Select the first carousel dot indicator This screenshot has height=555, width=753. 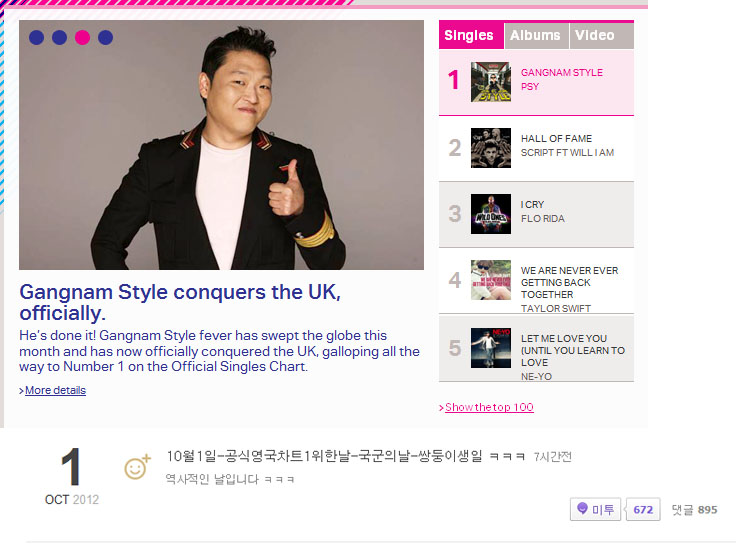pyautogui.click(x=36, y=37)
